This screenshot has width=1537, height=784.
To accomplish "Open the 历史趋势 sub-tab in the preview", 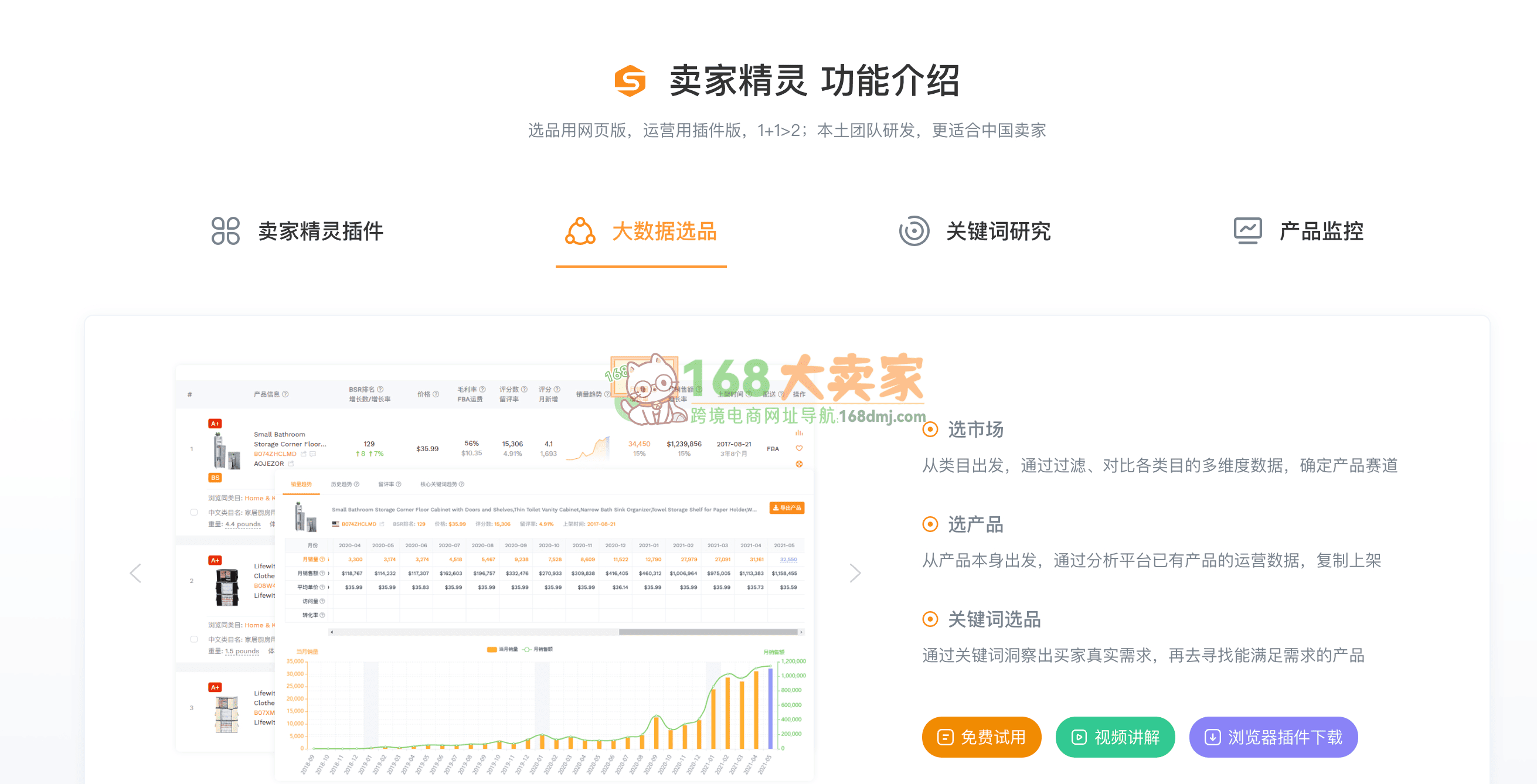I will click(x=345, y=484).
